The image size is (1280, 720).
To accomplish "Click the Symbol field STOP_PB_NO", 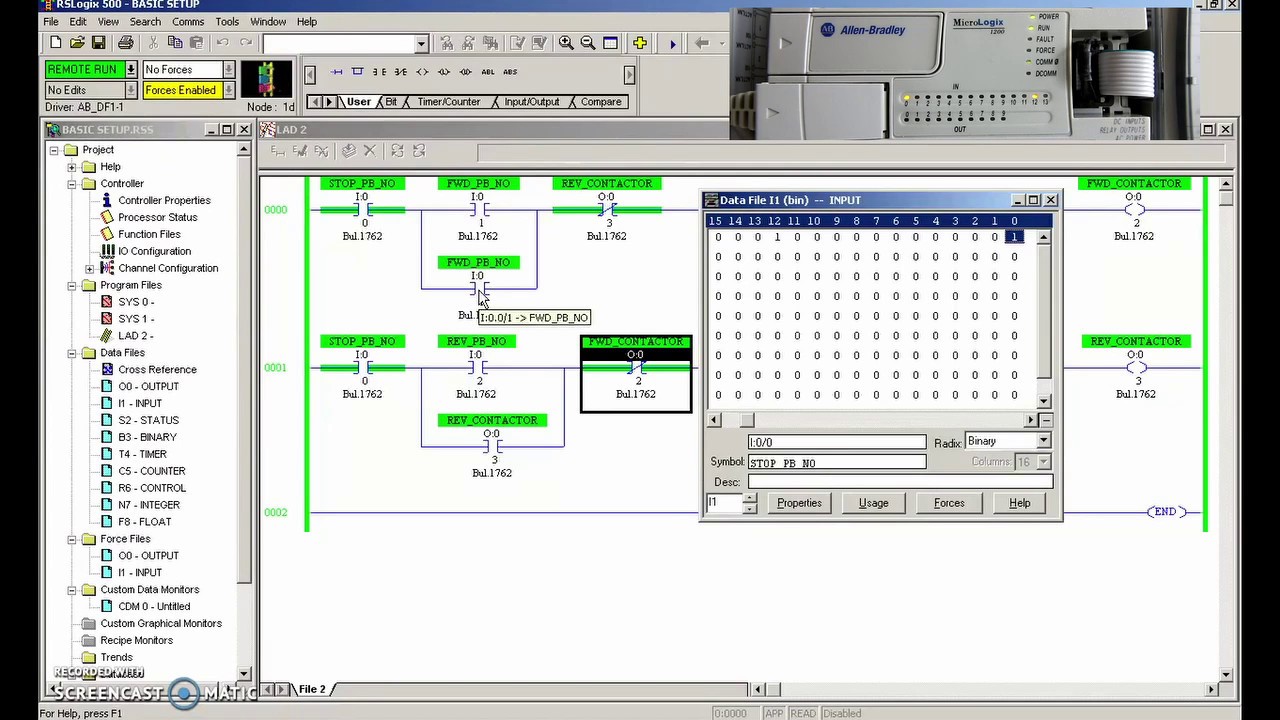I will [x=837, y=462].
